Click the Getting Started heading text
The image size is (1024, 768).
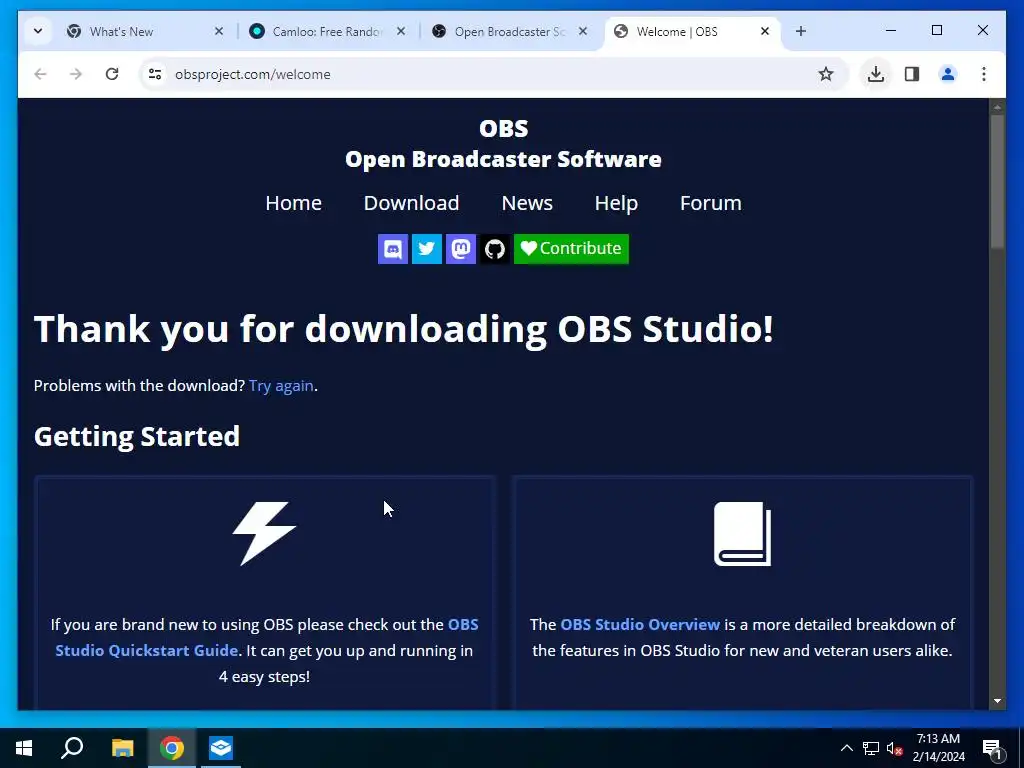click(x=136, y=436)
